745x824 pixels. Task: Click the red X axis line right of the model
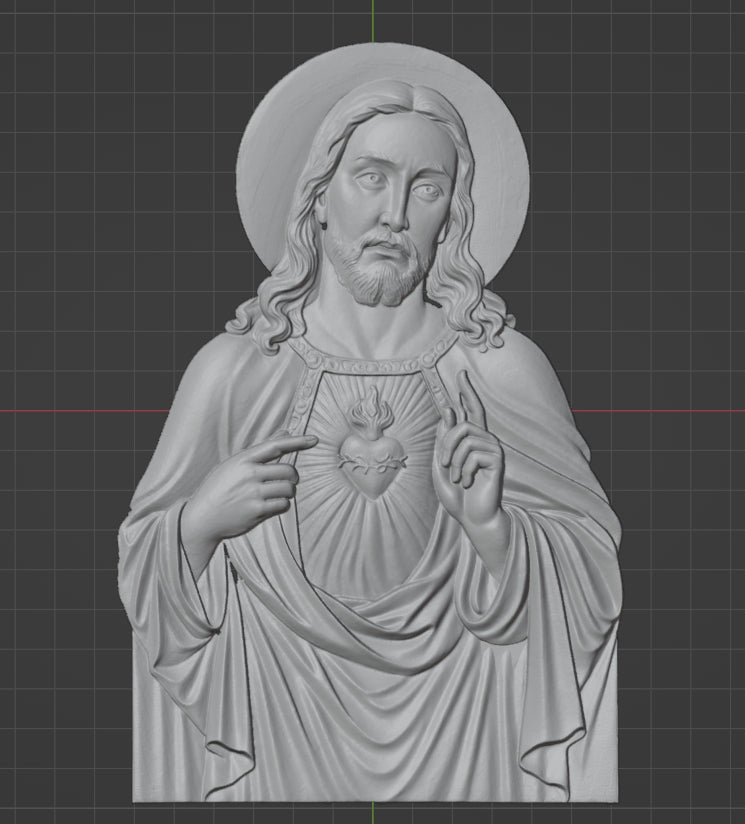coord(680,411)
